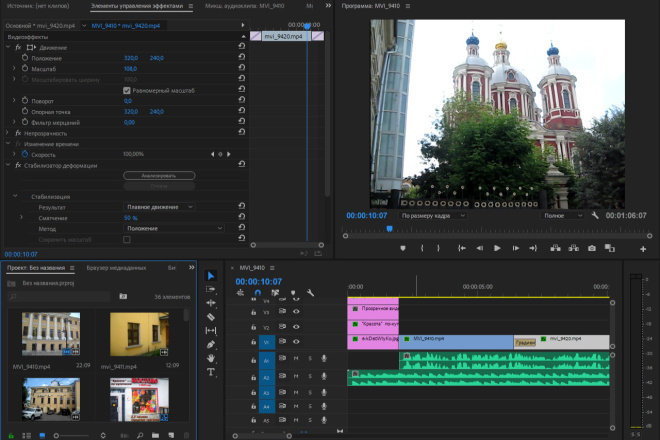This screenshot has height=440, width=660.
Task: Export frame with camera icon
Action: click(x=592, y=248)
